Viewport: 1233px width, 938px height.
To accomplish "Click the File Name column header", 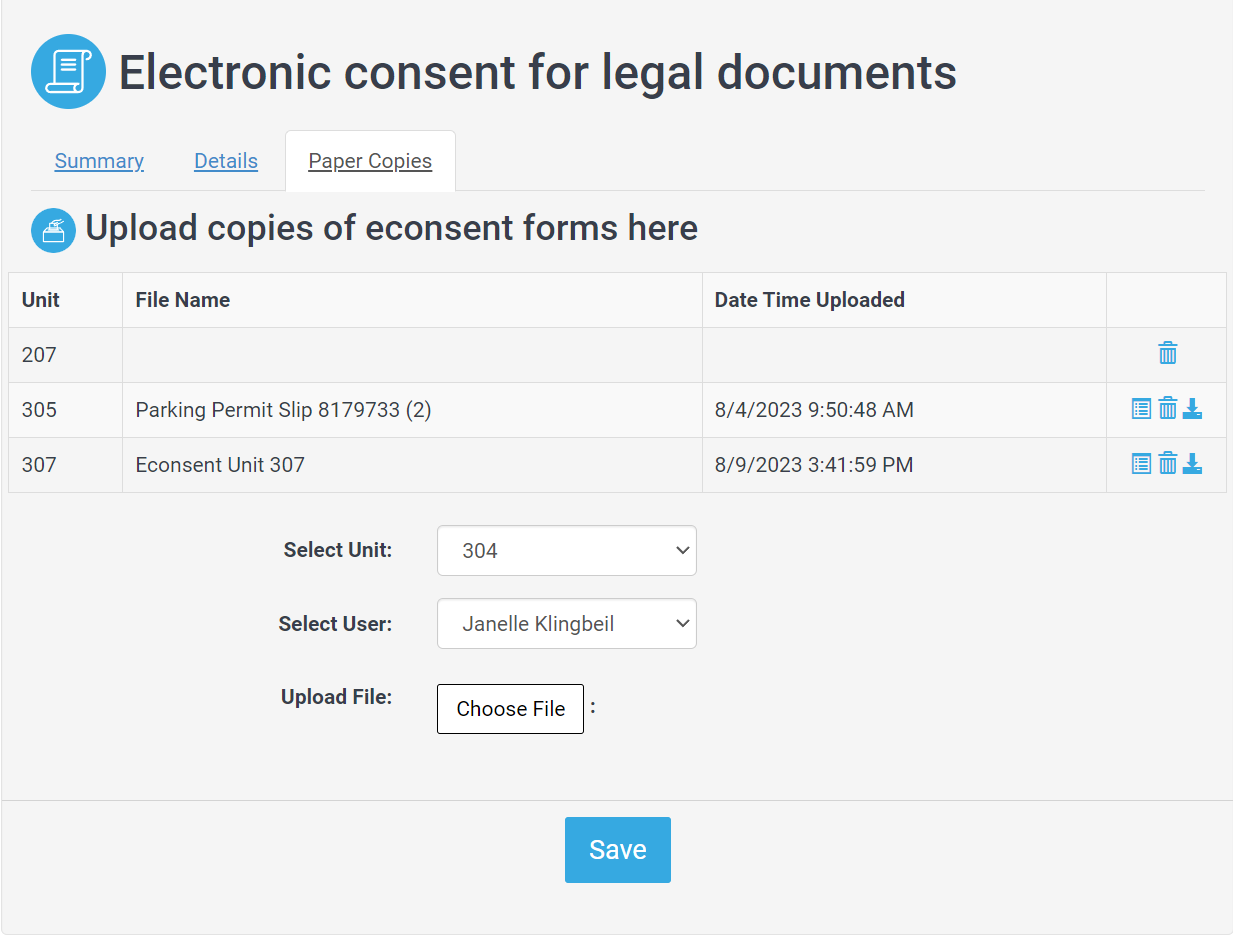I will (x=183, y=300).
